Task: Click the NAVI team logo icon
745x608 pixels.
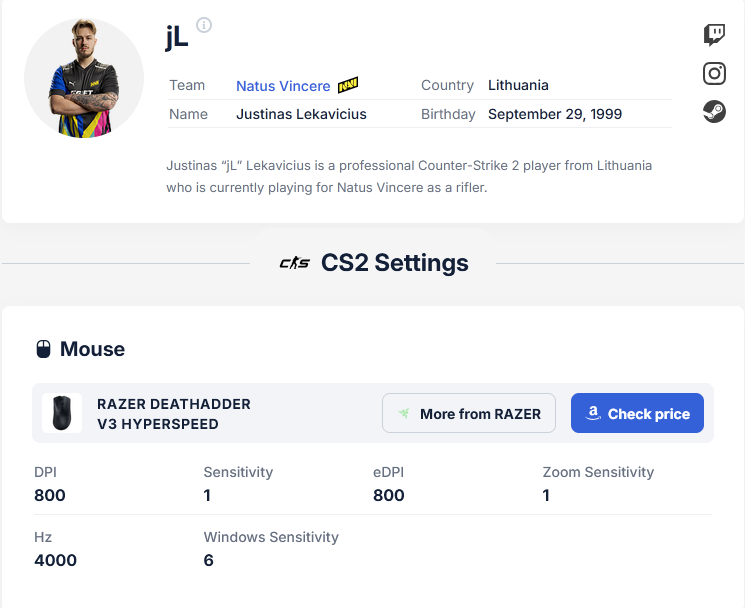Action: point(348,86)
